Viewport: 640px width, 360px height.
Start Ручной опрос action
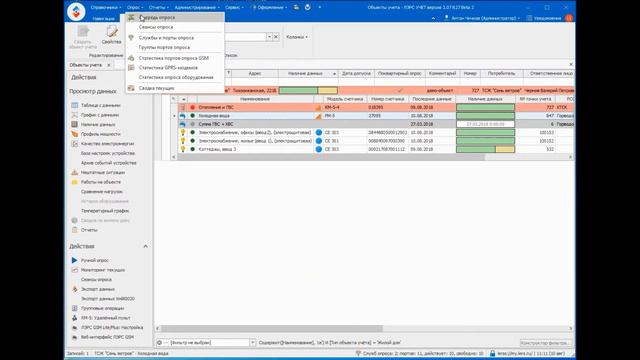click(94, 260)
